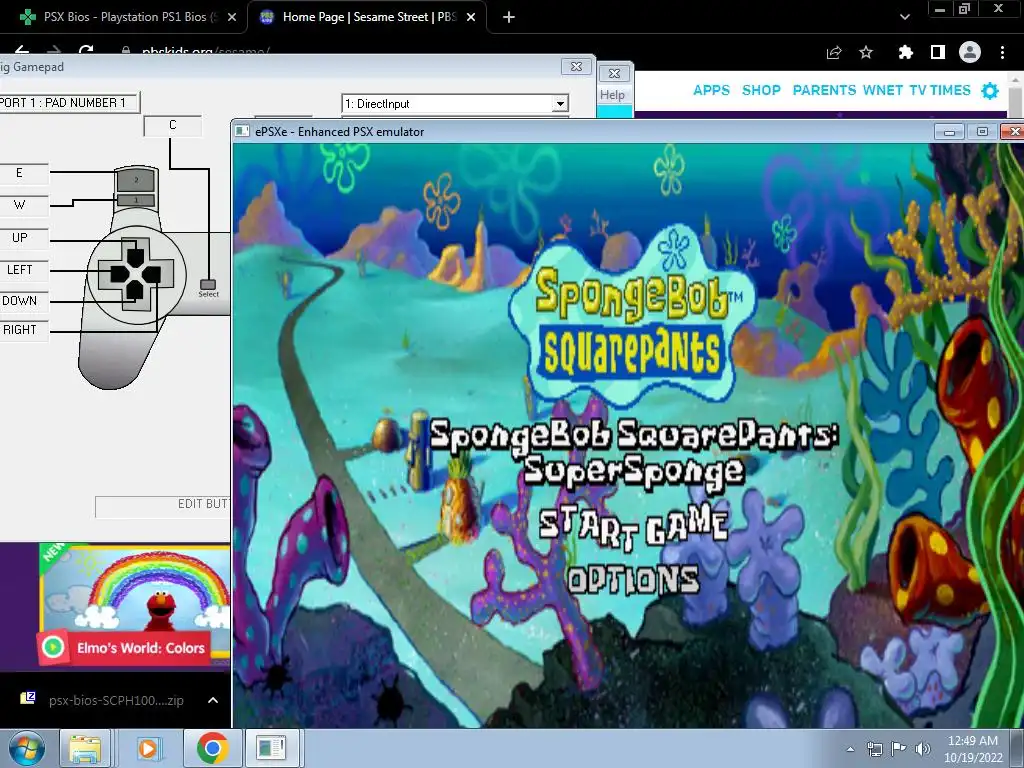Click the ePSXe title bar icon
The width and height of the screenshot is (1024, 768).
coord(242,131)
